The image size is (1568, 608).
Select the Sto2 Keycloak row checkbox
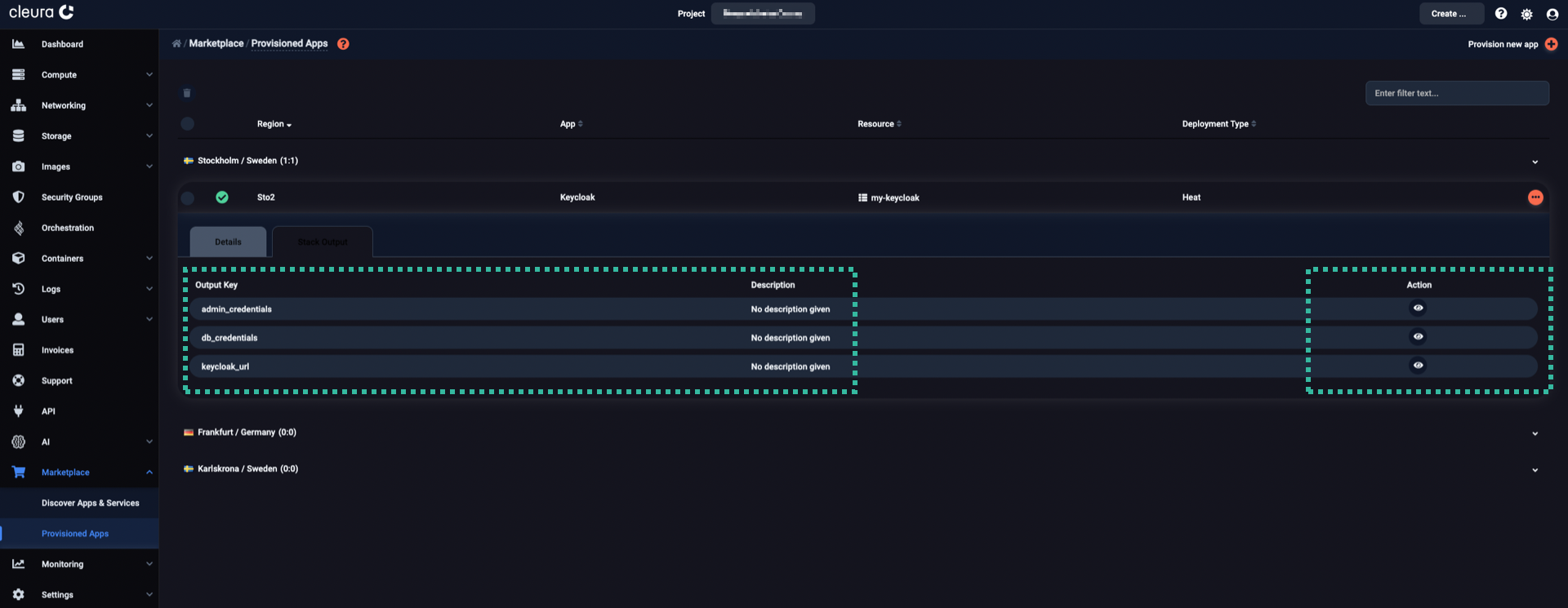[188, 197]
